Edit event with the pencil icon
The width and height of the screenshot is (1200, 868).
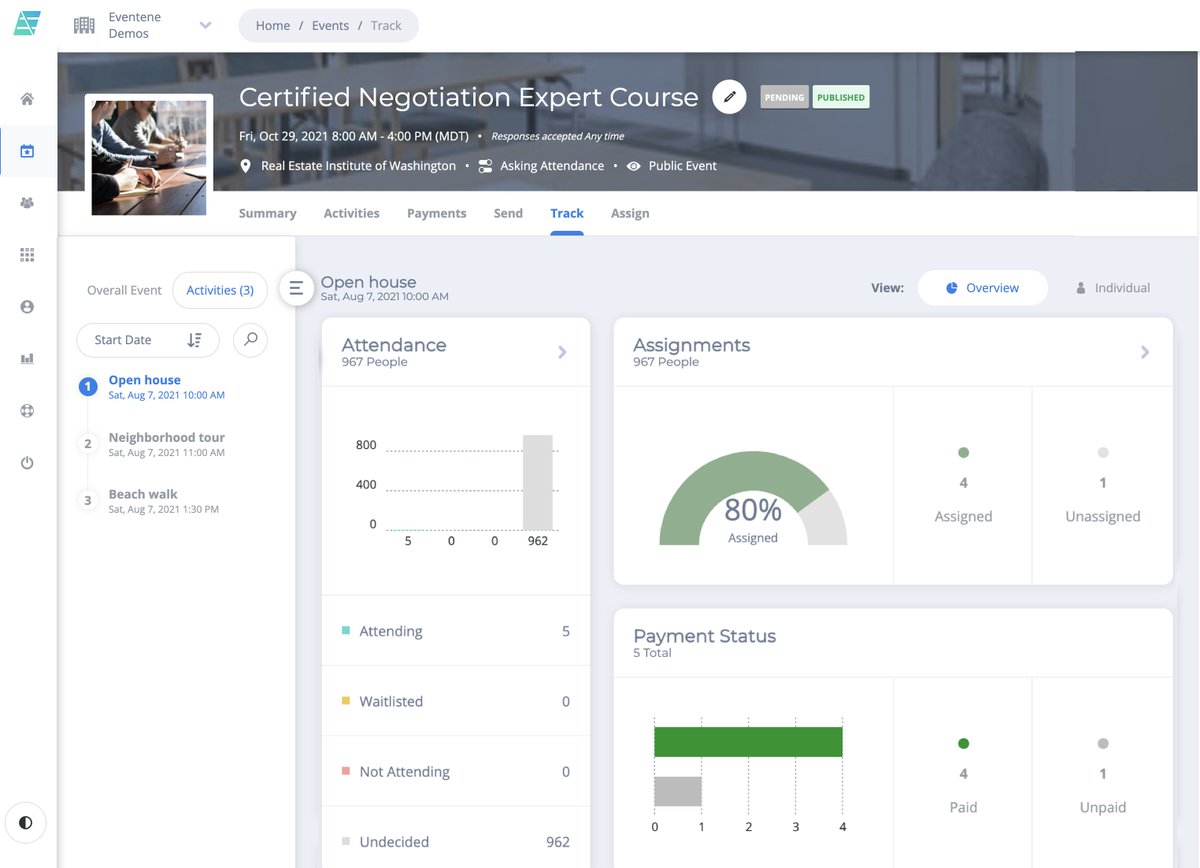pyautogui.click(x=729, y=97)
